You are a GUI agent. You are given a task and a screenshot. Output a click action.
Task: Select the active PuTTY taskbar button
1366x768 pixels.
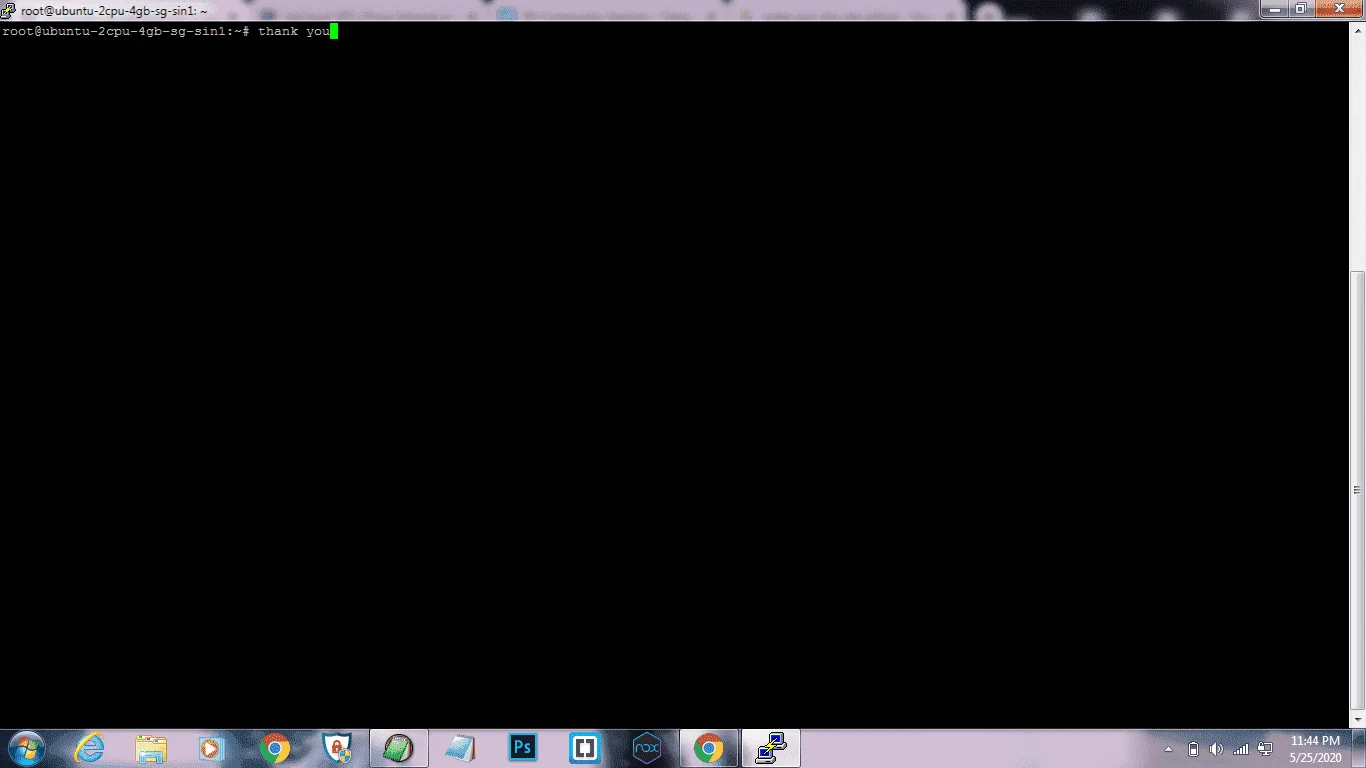click(x=771, y=748)
